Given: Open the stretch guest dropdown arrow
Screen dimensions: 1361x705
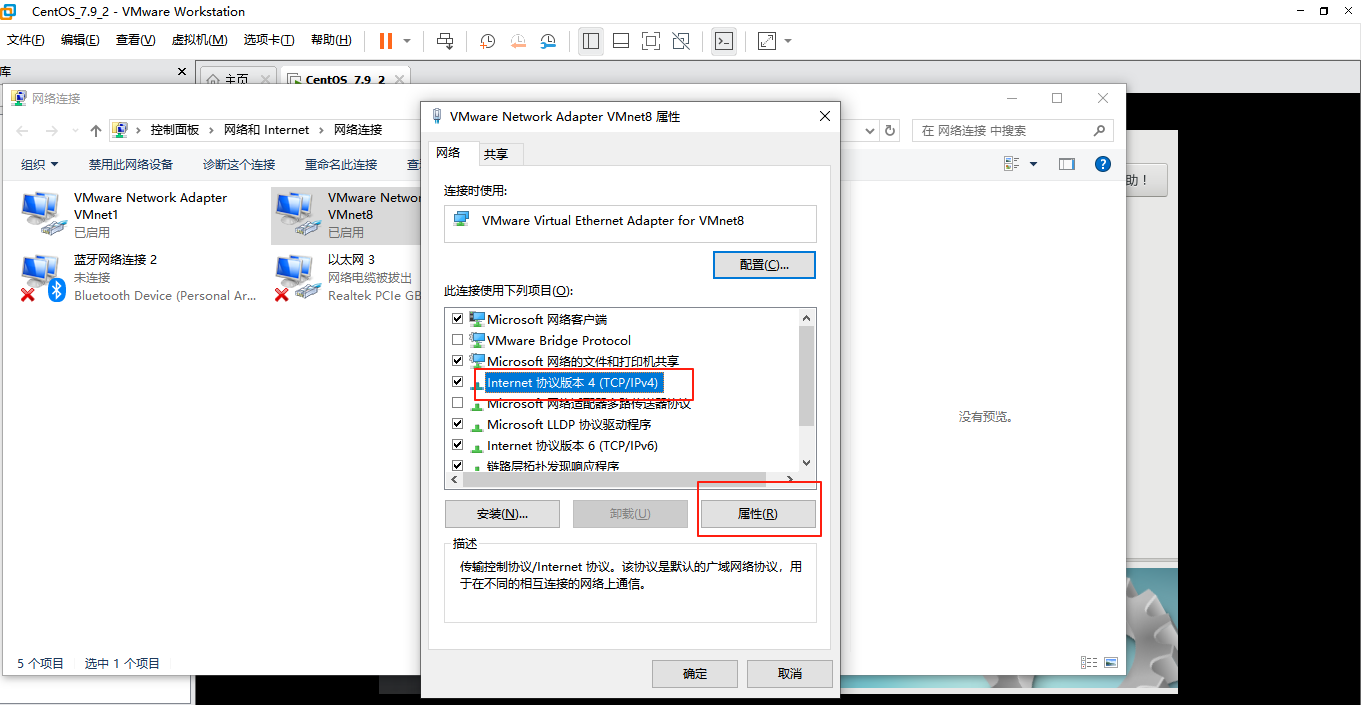Looking at the screenshot, I should point(788,41).
